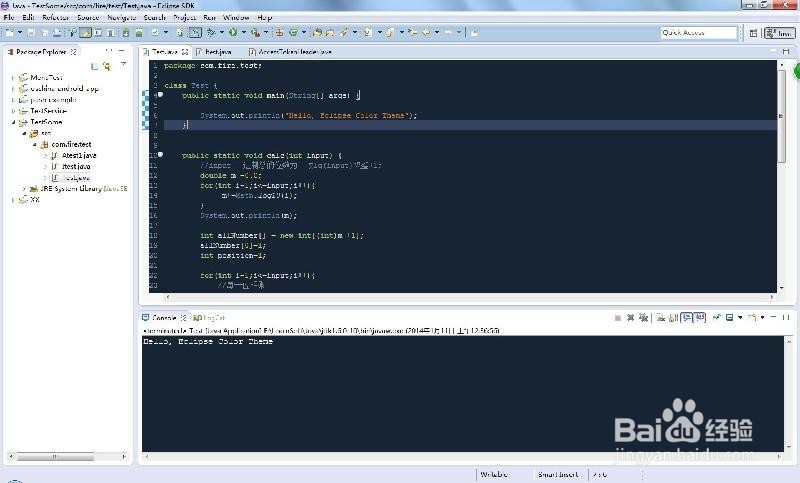Click the Quick Access search field
Image resolution: width=800 pixels, height=483 pixels.
click(x=698, y=33)
